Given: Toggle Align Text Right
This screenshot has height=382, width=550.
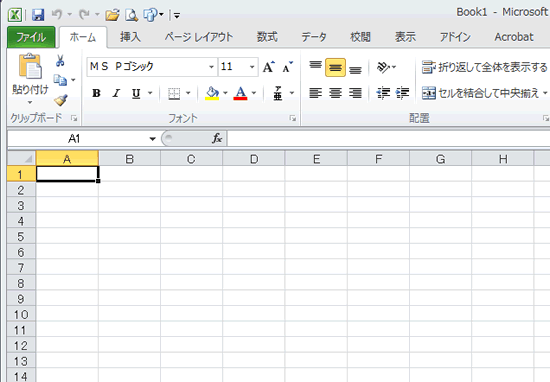Looking at the screenshot, I should point(355,93).
